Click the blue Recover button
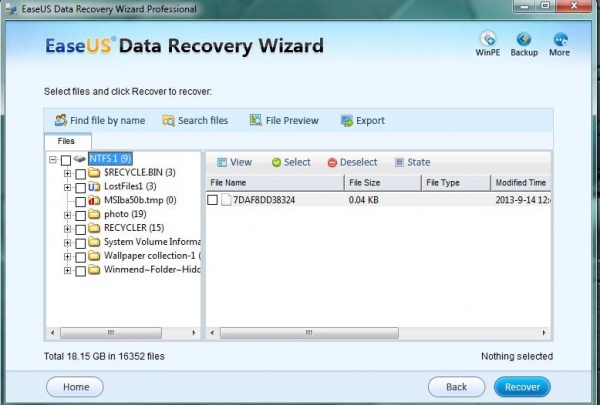Screen dimensions: 600x405 point(522,387)
